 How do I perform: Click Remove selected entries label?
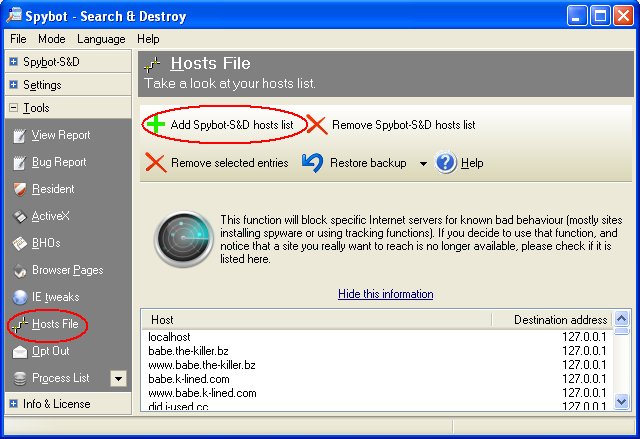[x=229, y=163]
